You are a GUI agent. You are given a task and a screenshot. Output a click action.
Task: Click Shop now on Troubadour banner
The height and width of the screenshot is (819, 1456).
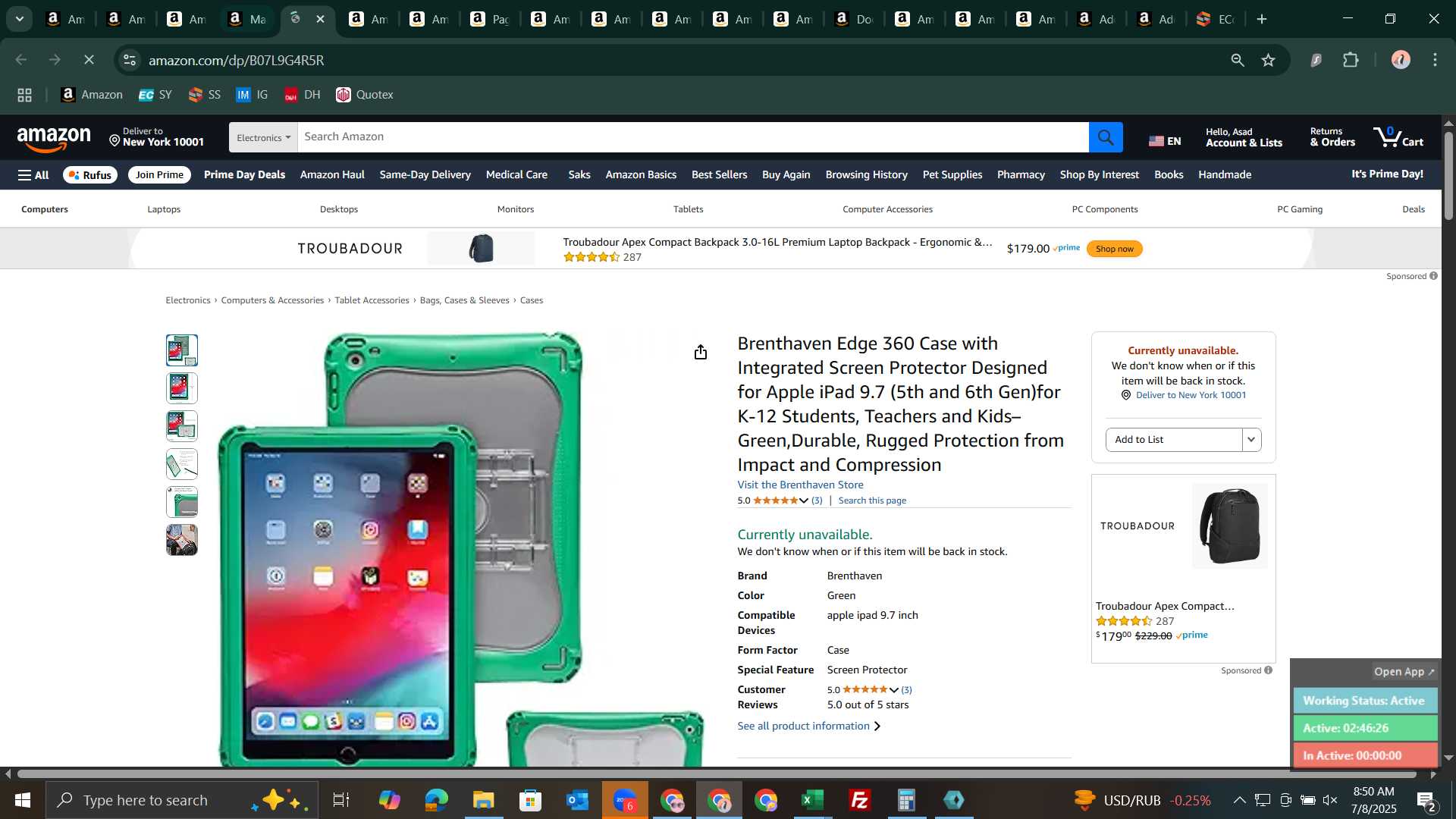(x=1114, y=249)
